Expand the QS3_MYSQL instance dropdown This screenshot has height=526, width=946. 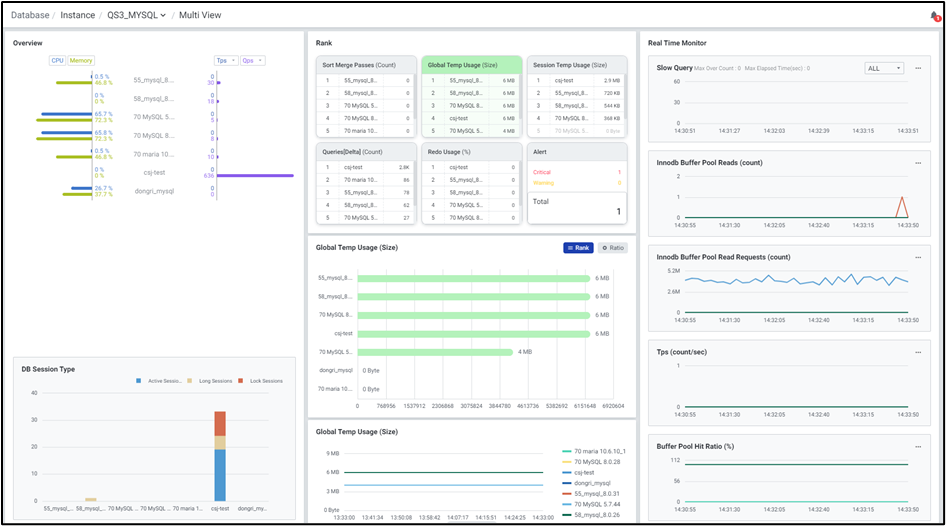pyautogui.click(x=137, y=16)
